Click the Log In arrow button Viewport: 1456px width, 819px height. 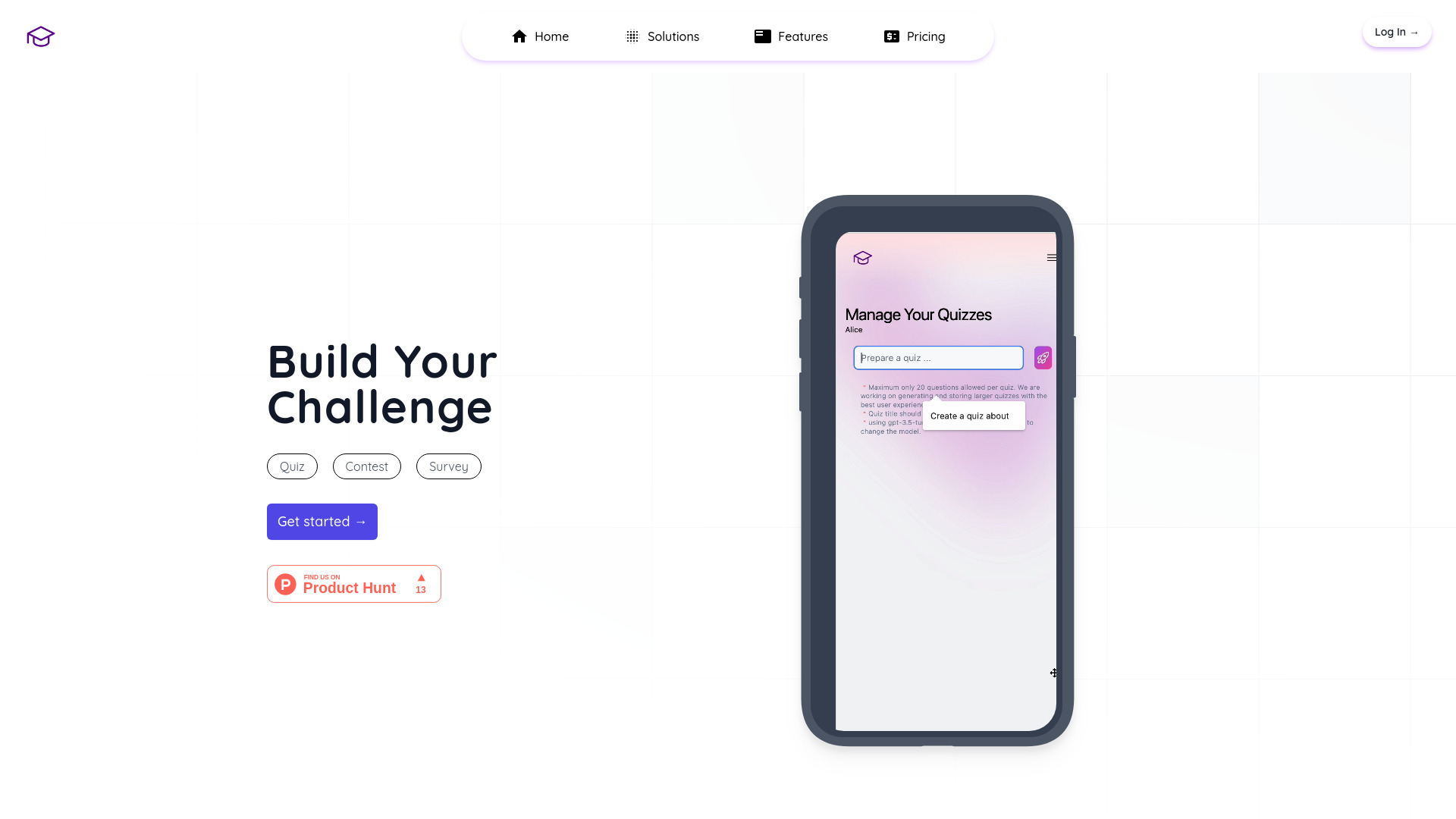(1396, 32)
